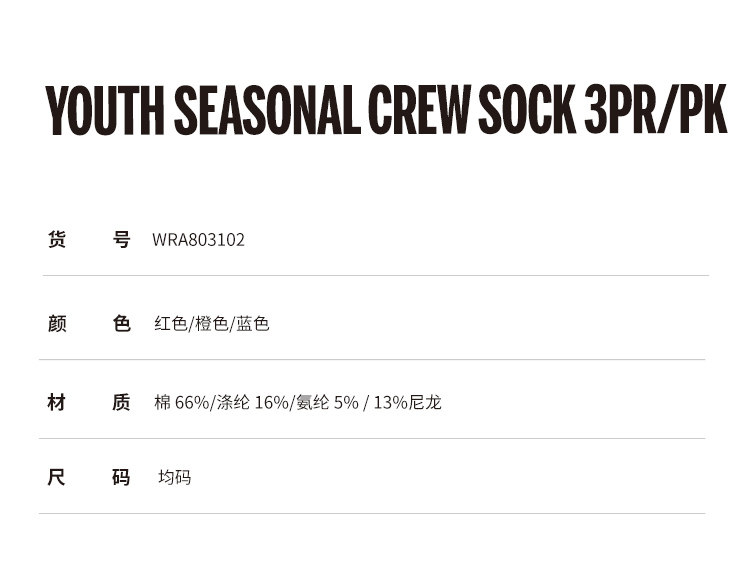Click the word SEASONAL in the heading

tap(267, 112)
